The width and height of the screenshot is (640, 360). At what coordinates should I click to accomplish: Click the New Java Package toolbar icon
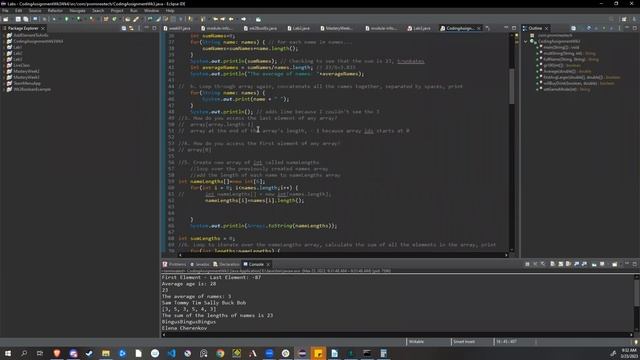(106, 19)
